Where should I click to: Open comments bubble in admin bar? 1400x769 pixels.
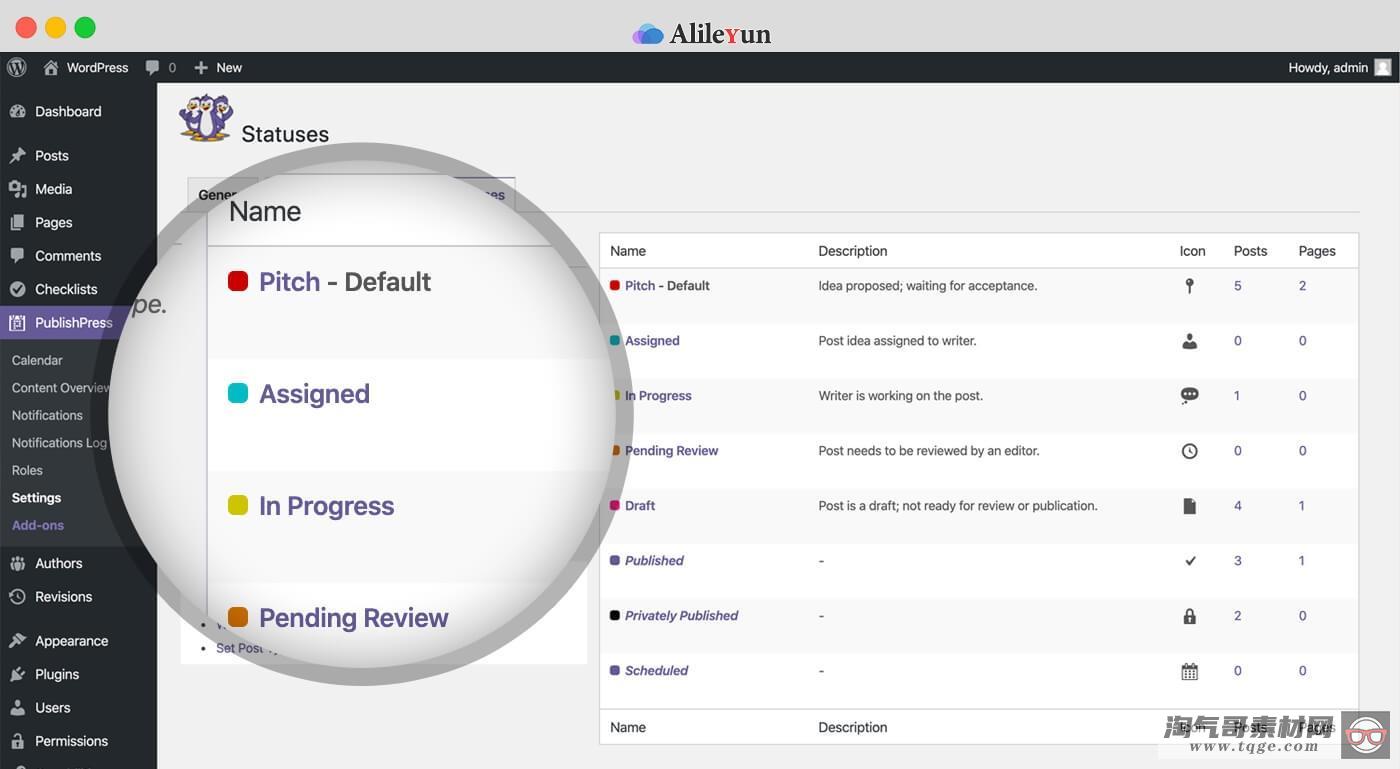tap(152, 67)
